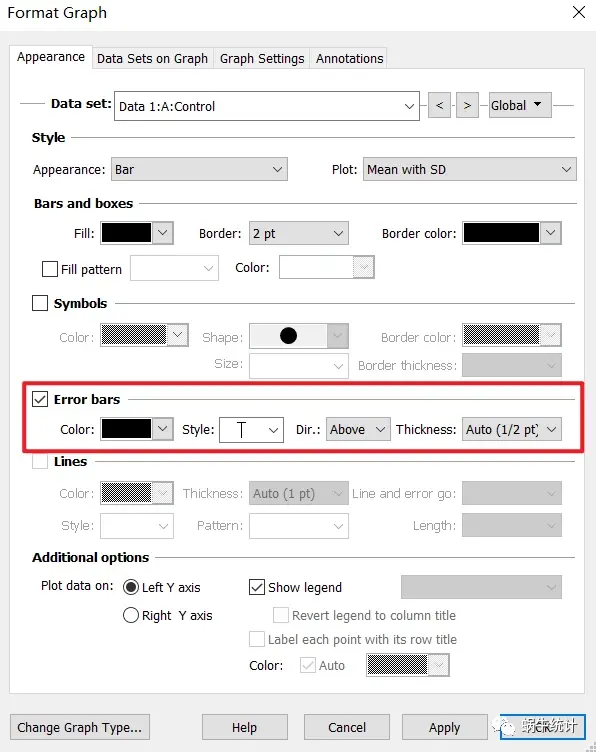Viewport: 596px width, 752px height.
Task: Uncheck the Error bars checkbox
Action: (x=40, y=399)
